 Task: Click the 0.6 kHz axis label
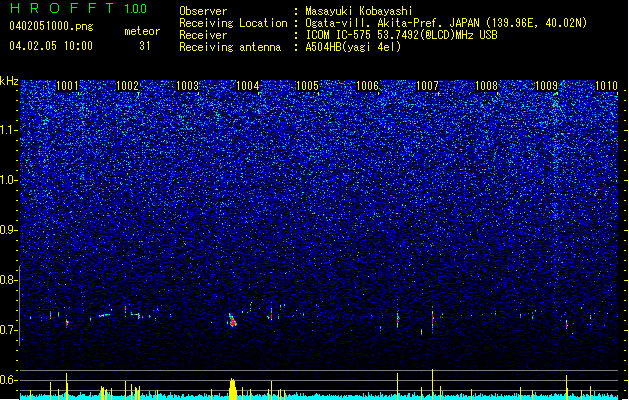tap(9, 380)
